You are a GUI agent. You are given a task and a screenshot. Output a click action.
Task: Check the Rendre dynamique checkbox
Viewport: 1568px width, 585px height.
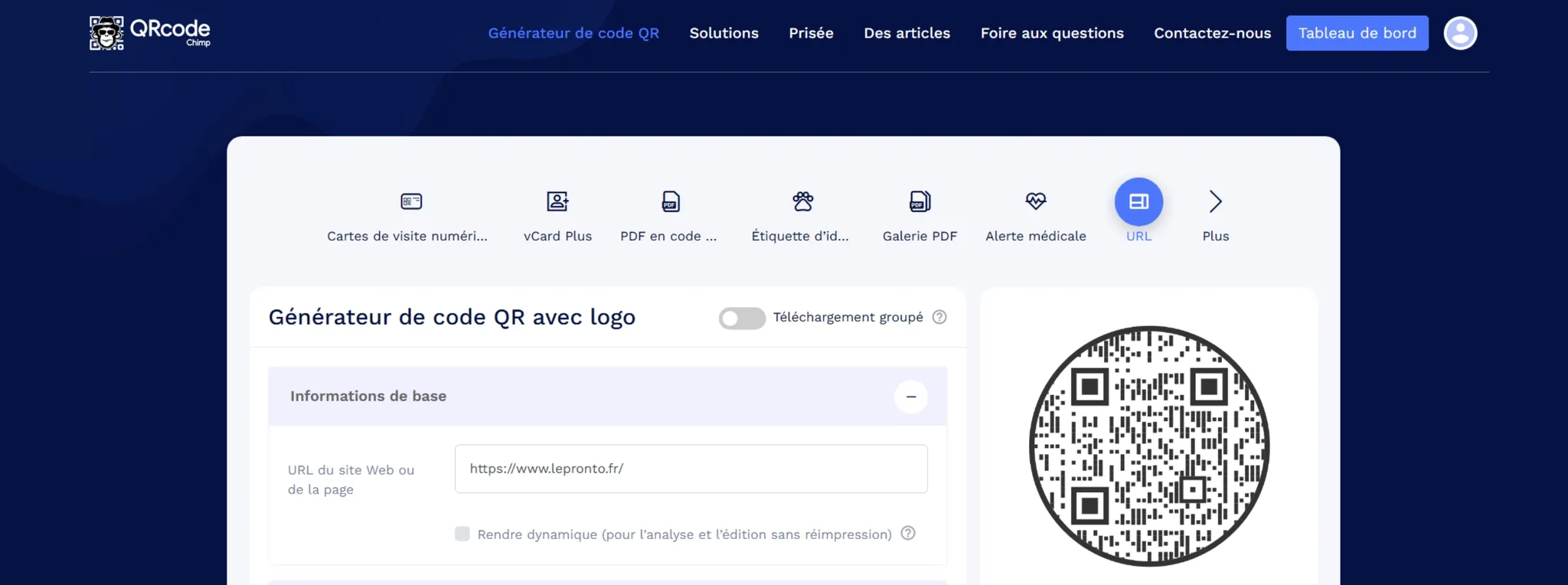tap(462, 534)
